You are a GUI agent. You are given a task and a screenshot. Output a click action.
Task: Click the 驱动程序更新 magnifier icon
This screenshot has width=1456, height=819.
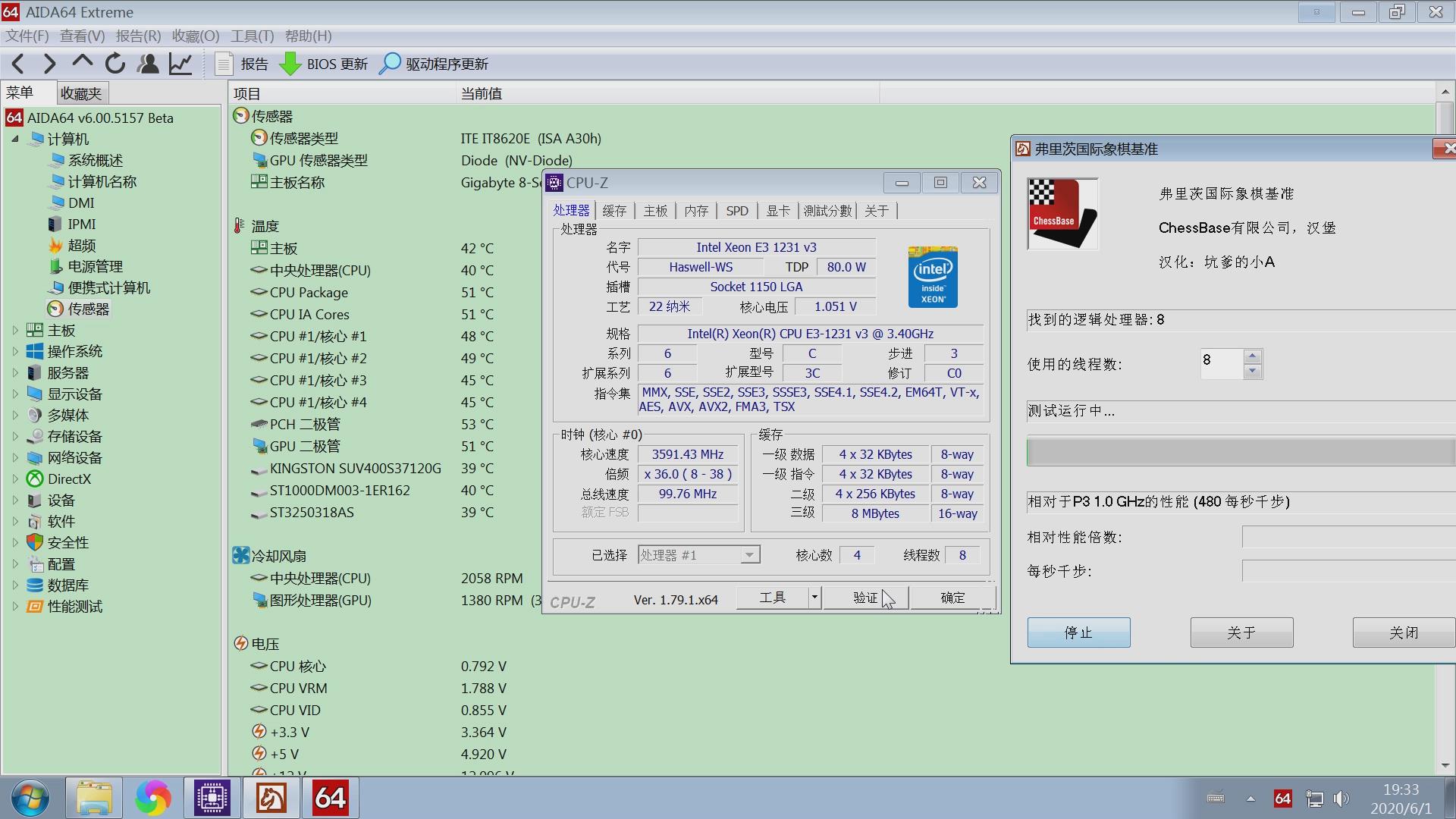coord(390,64)
